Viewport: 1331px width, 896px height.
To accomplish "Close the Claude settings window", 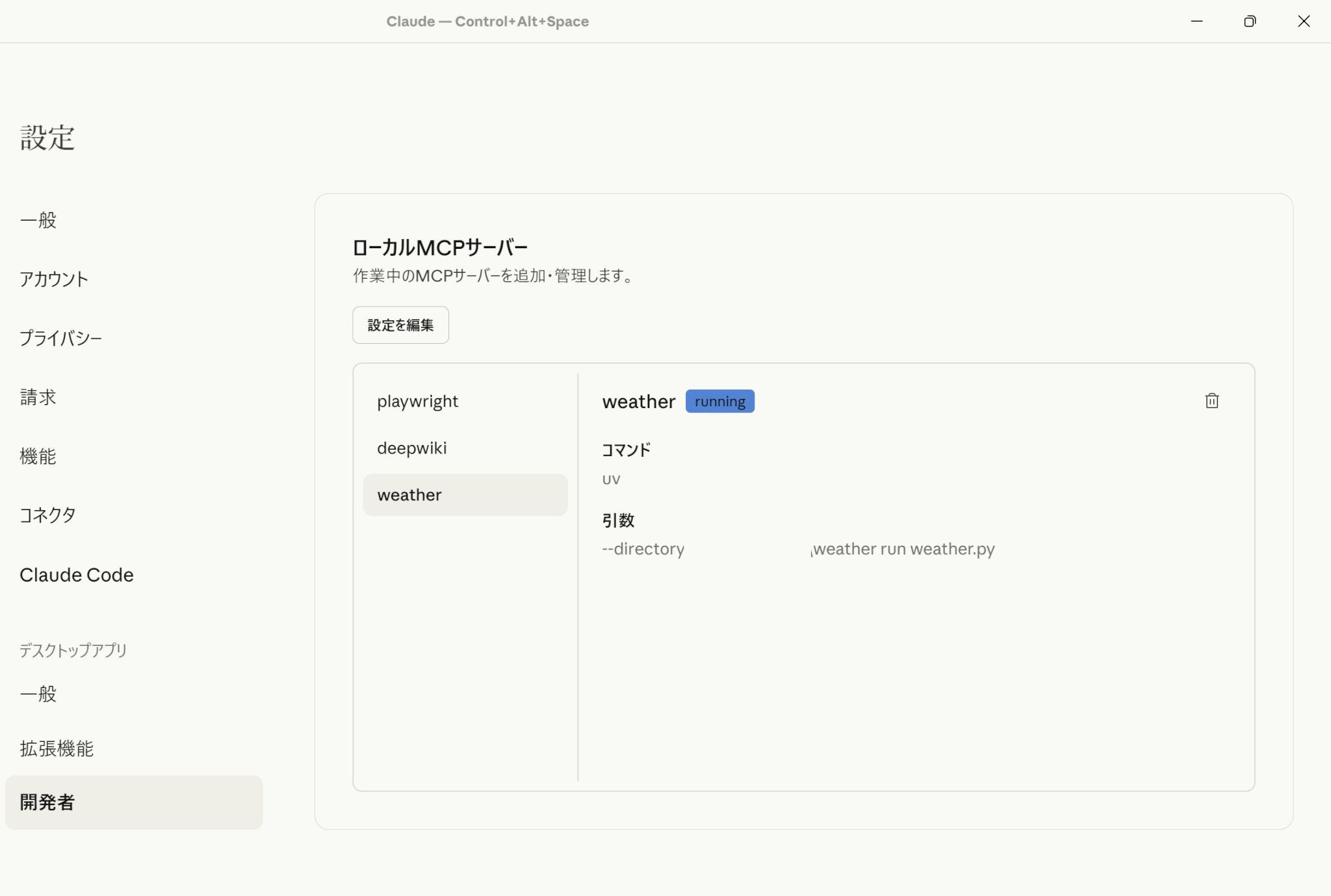I will tap(1304, 21).
